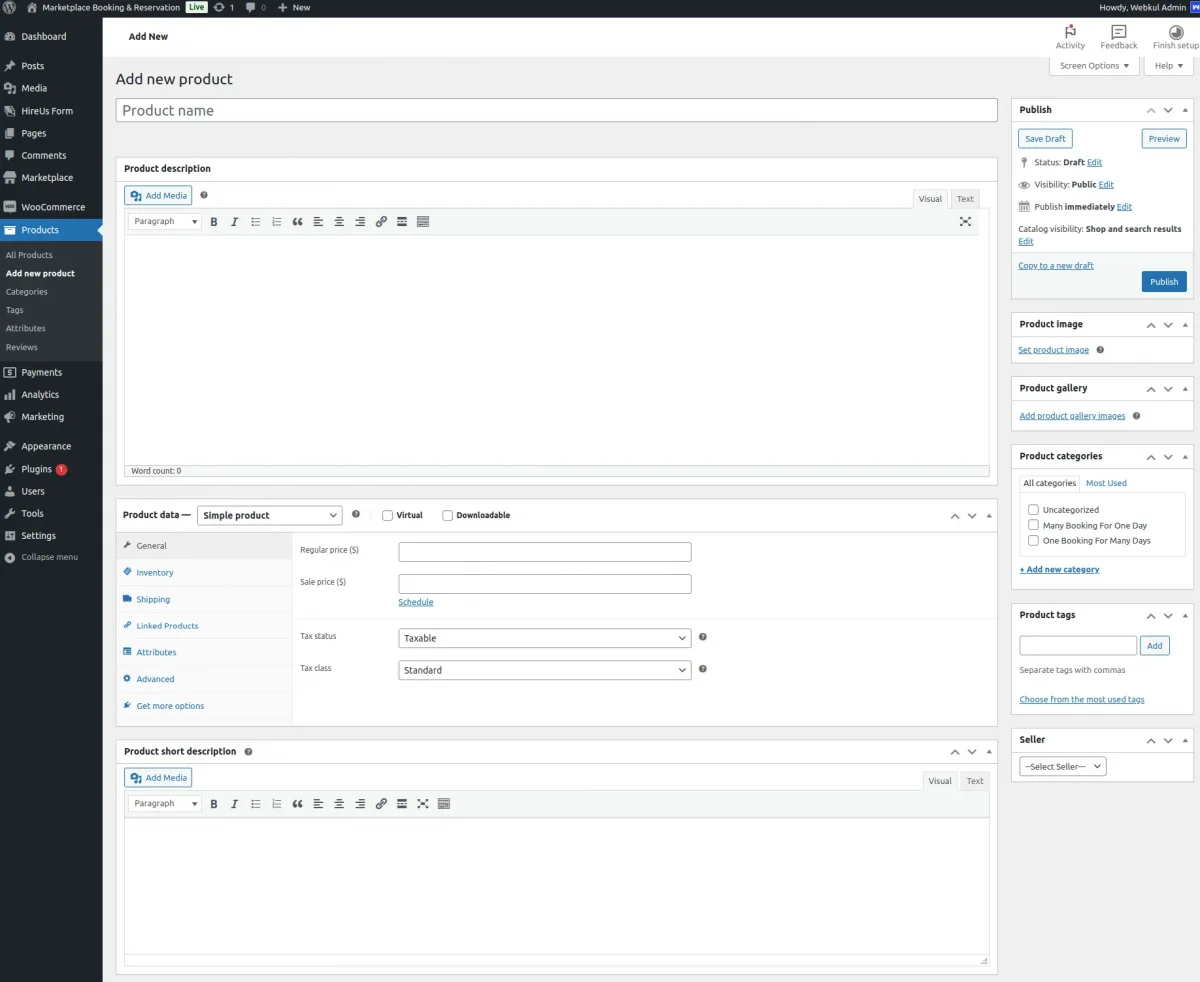Screen dimensions: 1200x982
Task: Select the Shipping tab in Product data
Action: coord(152,598)
